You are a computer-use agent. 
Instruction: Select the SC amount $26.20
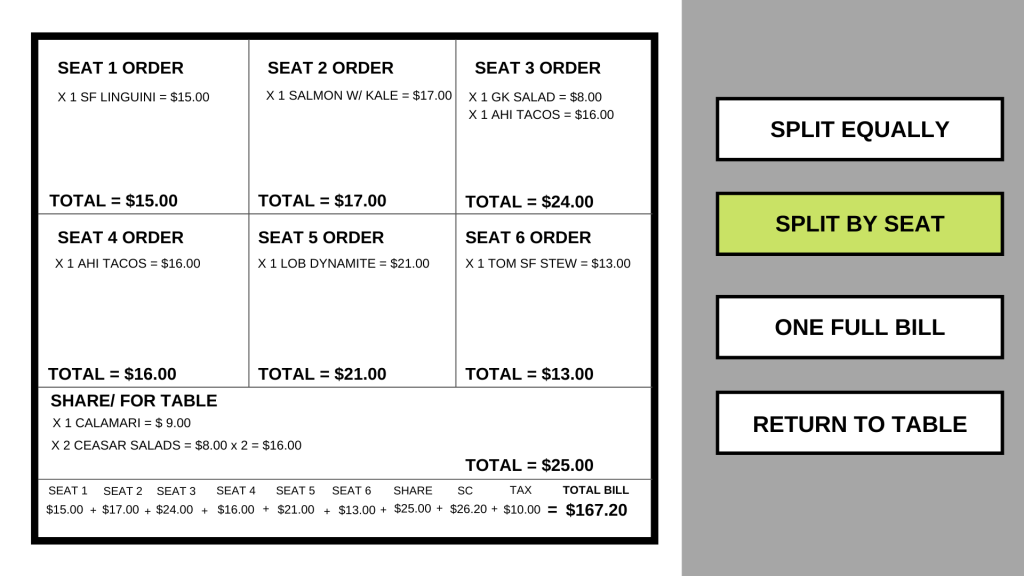(467, 509)
